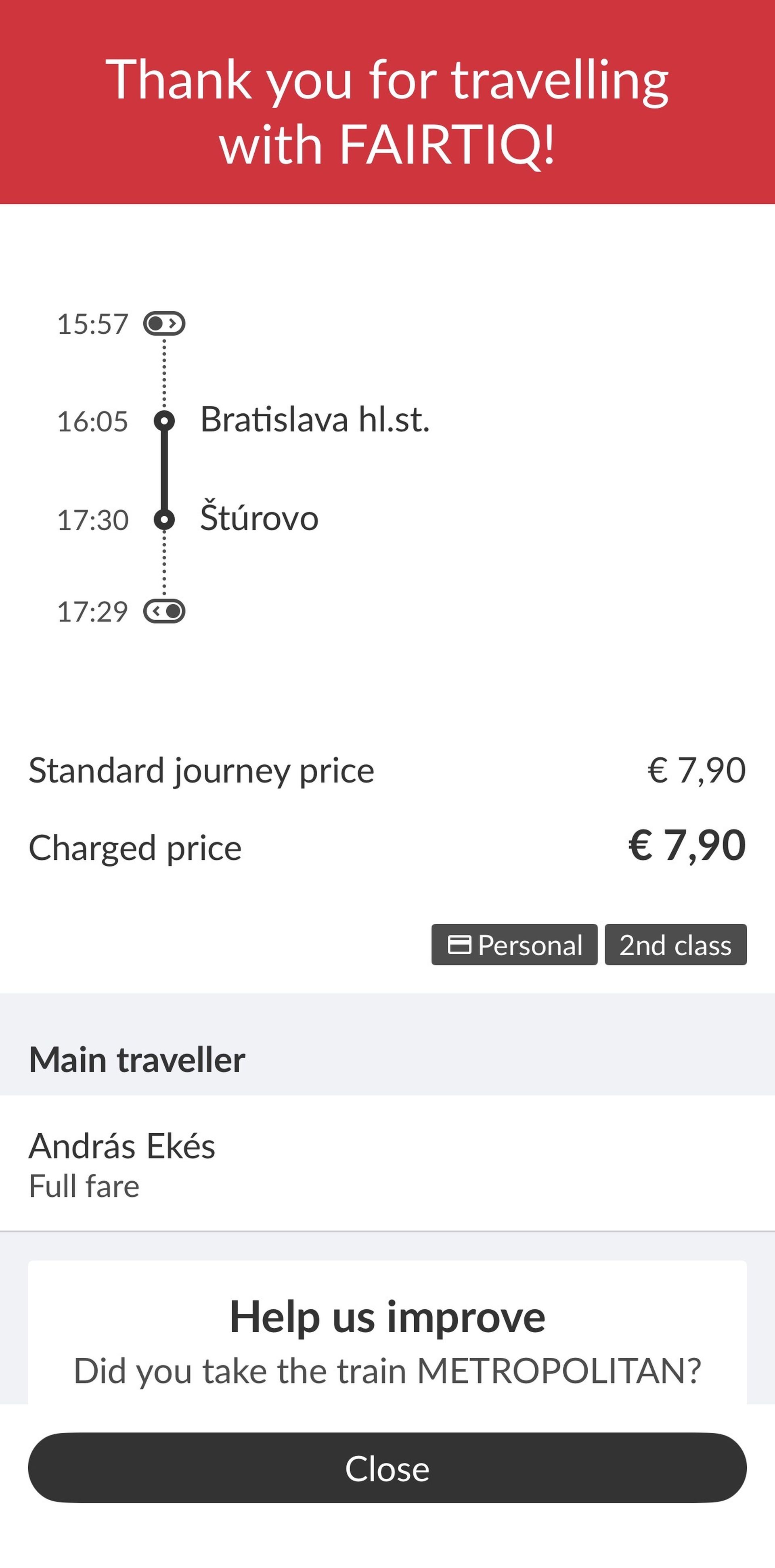Tap the Bratislava hl.st. departure stop dot
The width and height of the screenshot is (775, 1568).
164,421
